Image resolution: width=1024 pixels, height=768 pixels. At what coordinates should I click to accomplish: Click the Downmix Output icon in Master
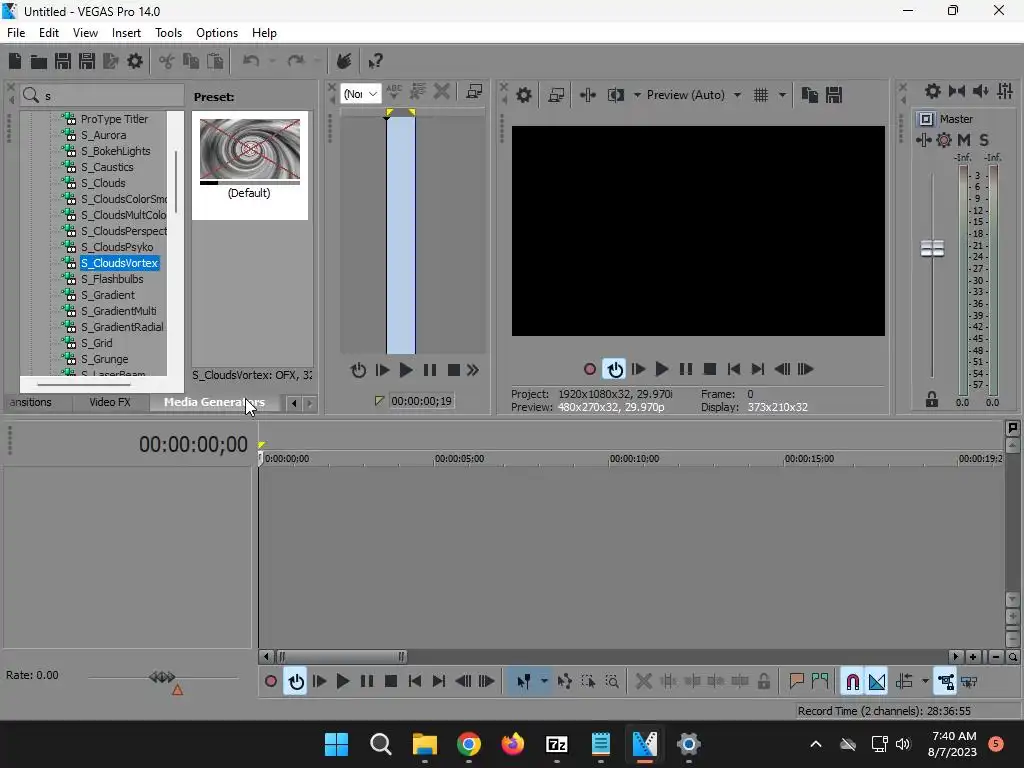(x=957, y=91)
